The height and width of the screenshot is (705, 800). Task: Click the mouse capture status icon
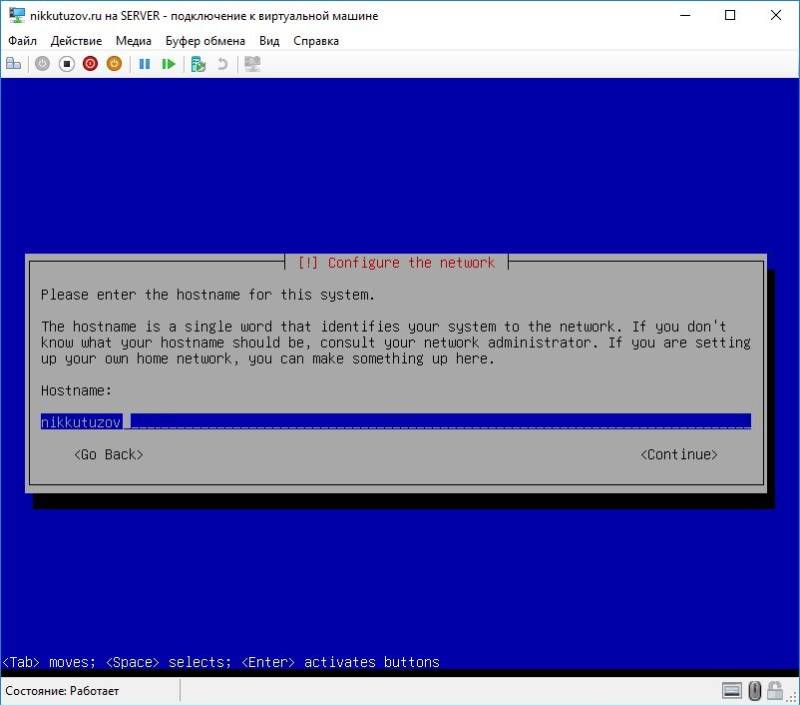[754, 690]
